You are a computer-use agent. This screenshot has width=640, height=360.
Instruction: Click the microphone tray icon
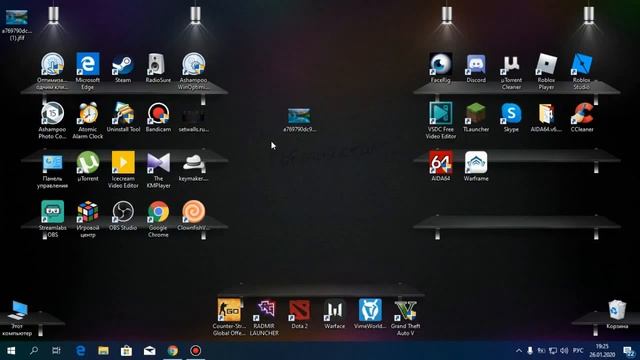[x=530, y=351]
